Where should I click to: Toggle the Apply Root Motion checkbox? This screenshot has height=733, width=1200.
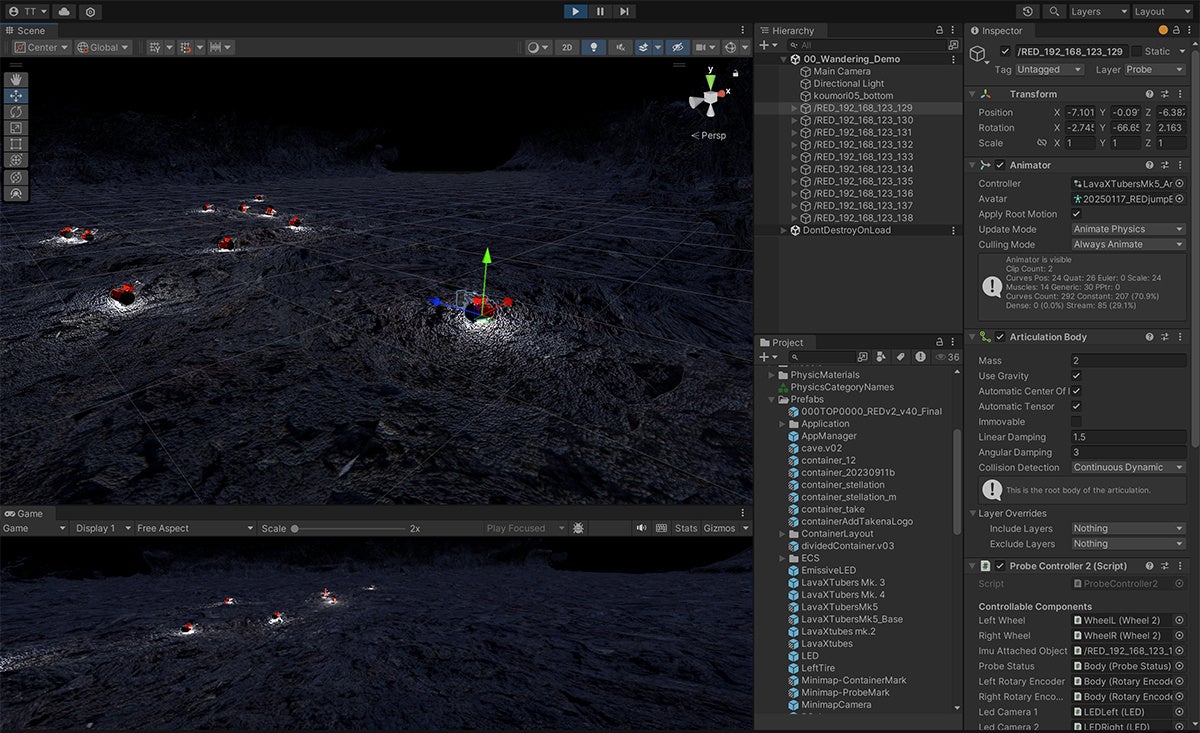click(x=1076, y=214)
